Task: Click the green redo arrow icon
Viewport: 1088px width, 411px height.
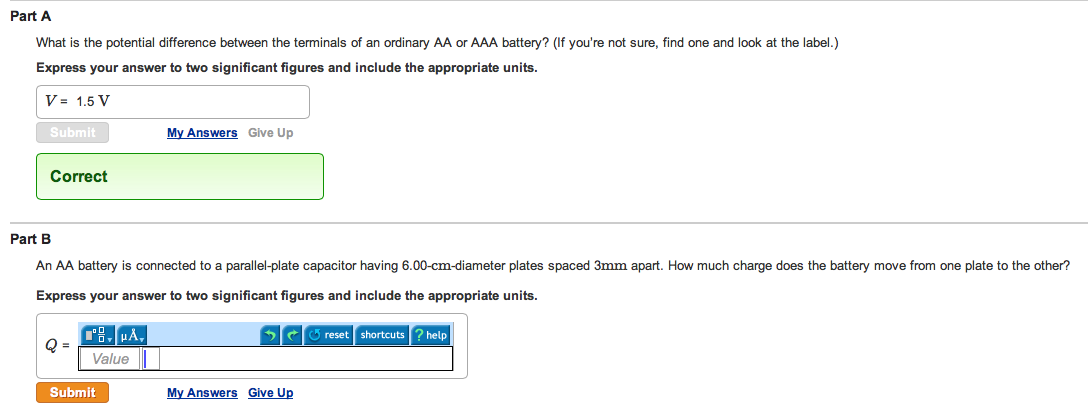Action: point(293,335)
